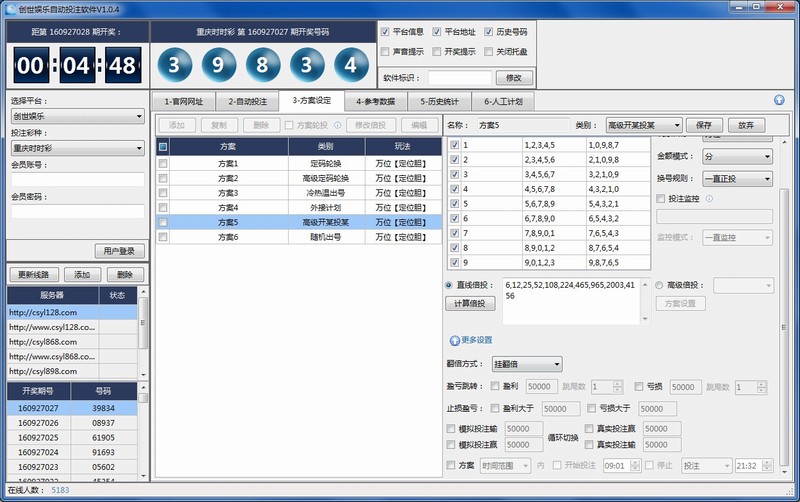Screen dimensions: 800x502
Task: Click the 计算倍投 button
Action: (469, 303)
